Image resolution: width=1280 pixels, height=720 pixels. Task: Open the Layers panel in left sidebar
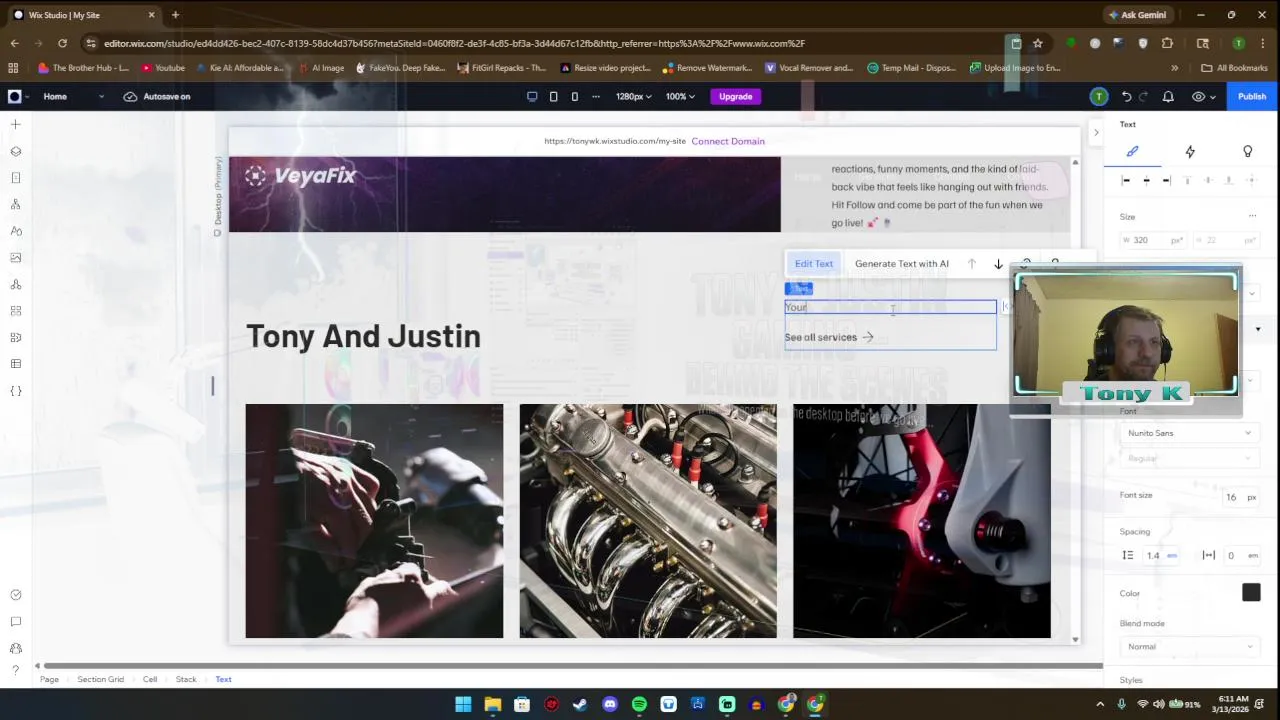(x=16, y=151)
